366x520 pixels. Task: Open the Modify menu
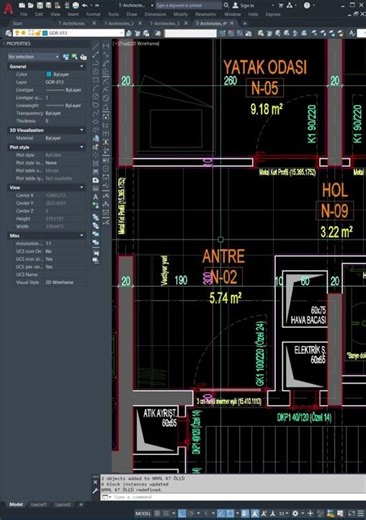coord(180,14)
